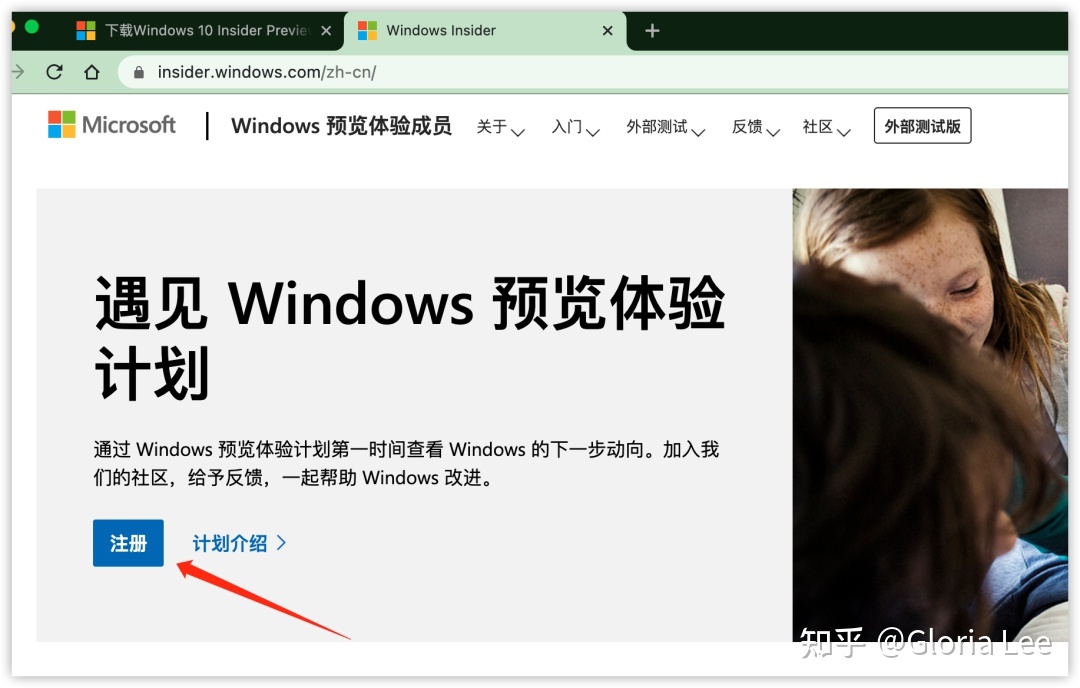Click the blue 注册 button
The height and width of the screenshot is (688, 1080).
pyautogui.click(x=128, y=543)
